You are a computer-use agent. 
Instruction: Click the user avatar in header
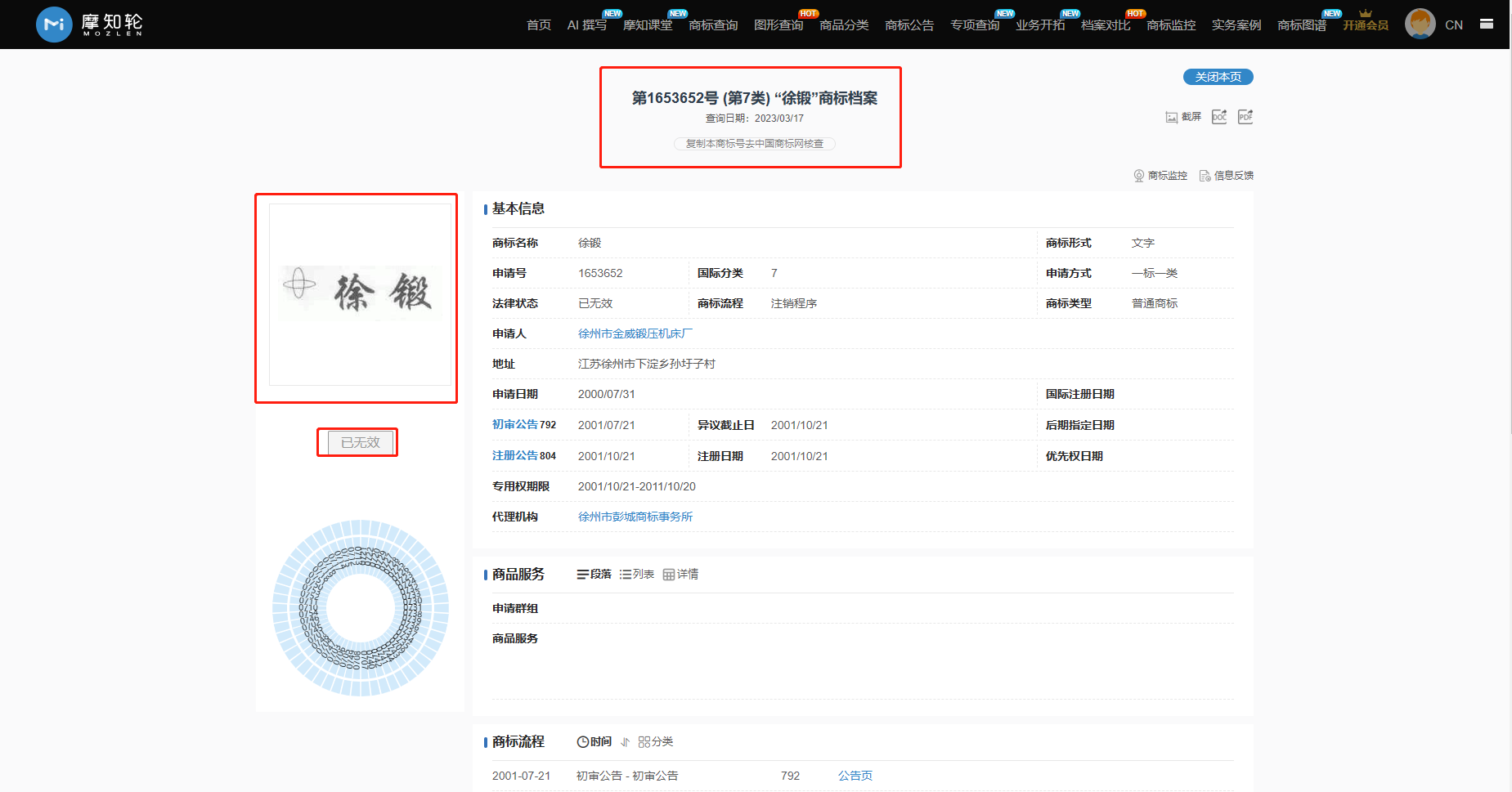tap(1420, 24)
